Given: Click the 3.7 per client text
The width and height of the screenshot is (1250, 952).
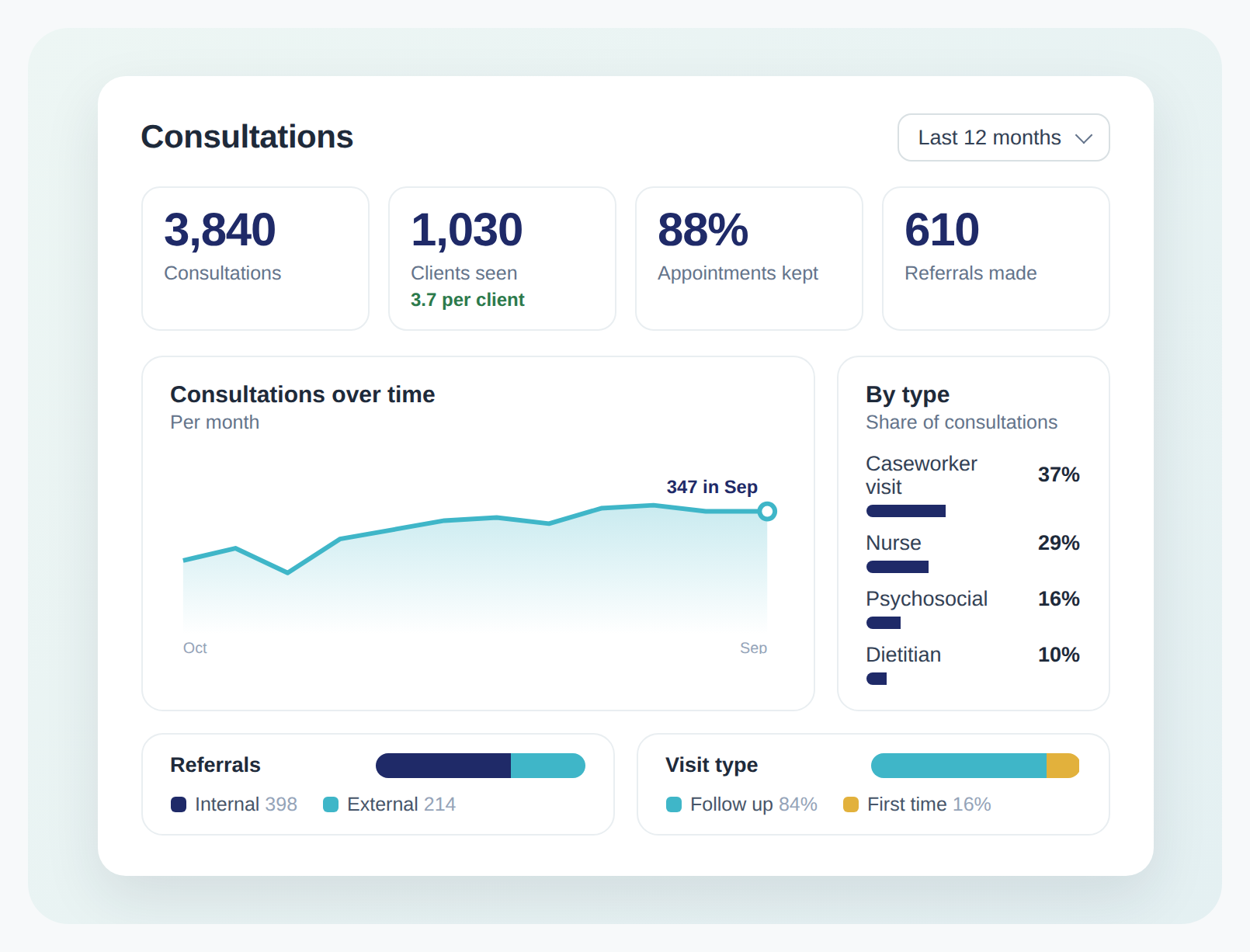Looking at the screenshot, I should (467, 300).
